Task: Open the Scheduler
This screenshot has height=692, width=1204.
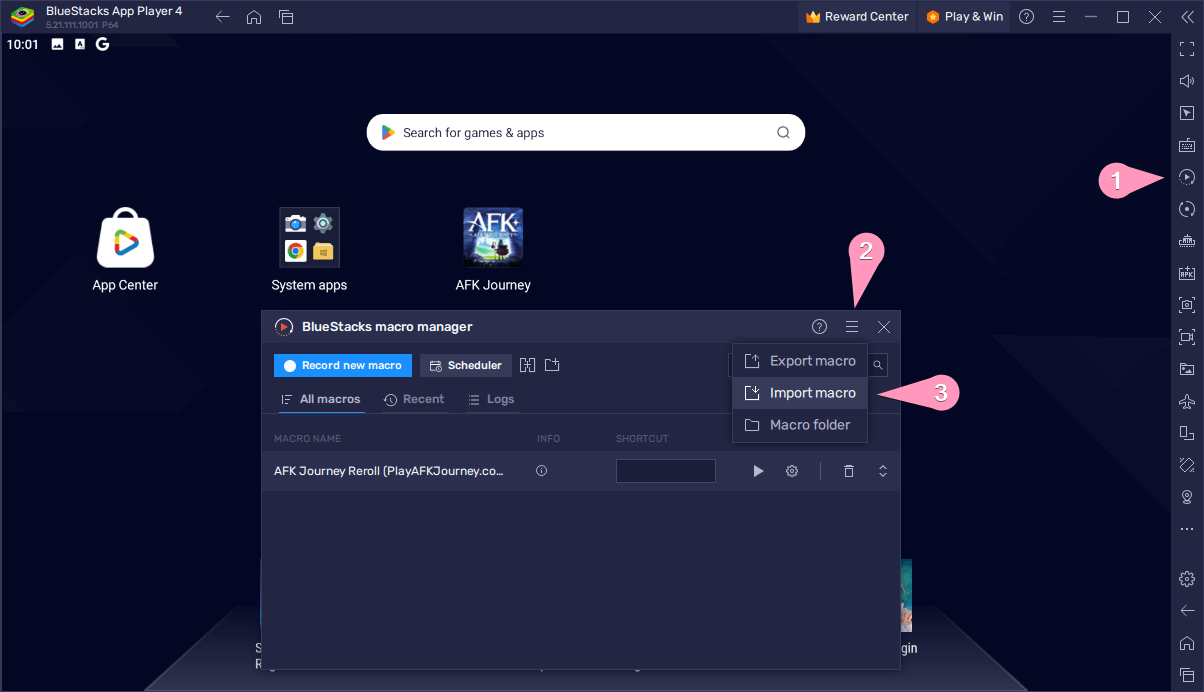Action: point(466,365)
